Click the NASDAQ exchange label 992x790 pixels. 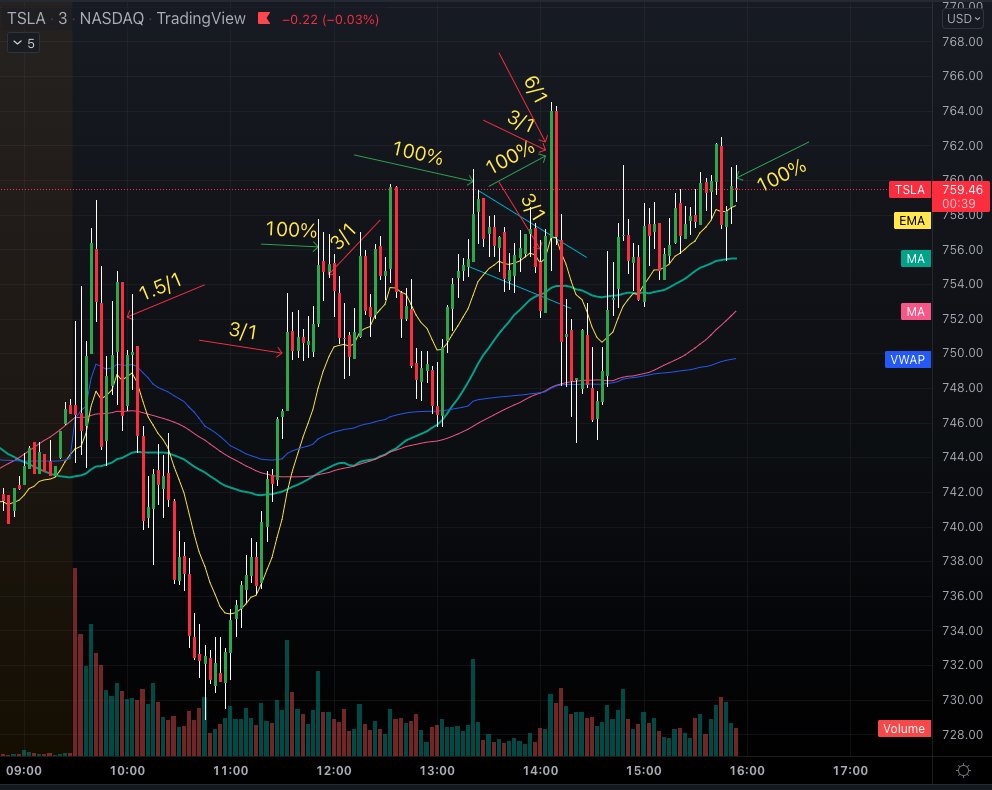(112, 18)
